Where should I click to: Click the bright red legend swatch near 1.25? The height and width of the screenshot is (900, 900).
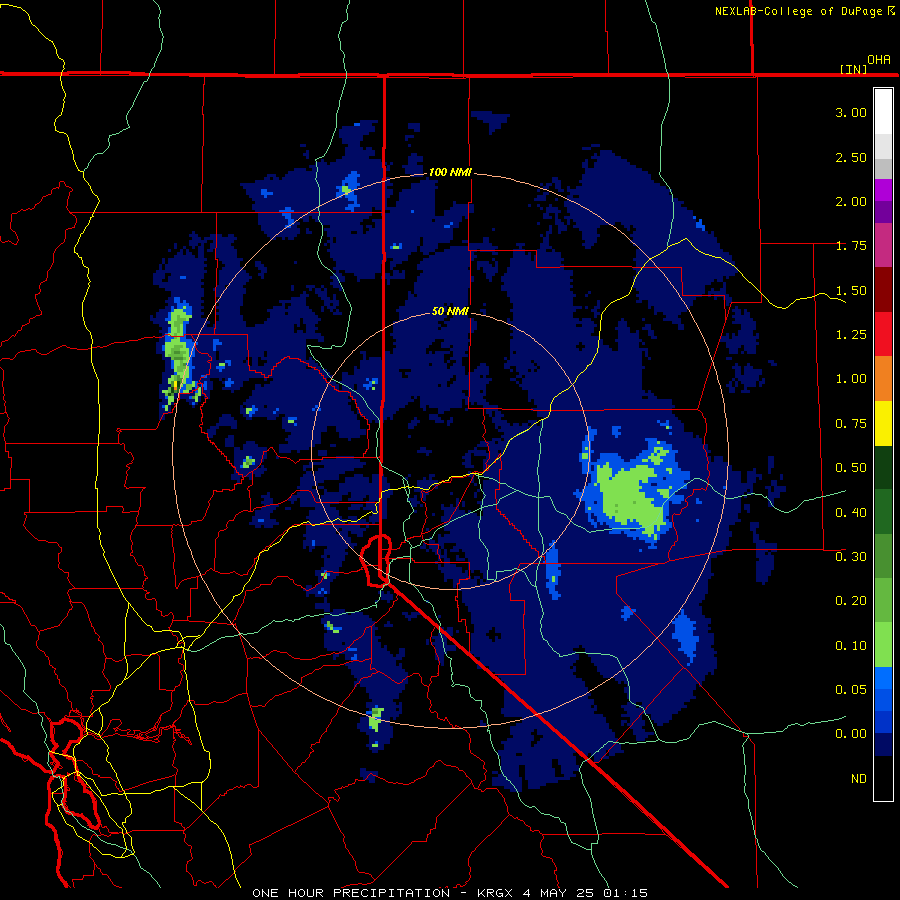point(883,334)
